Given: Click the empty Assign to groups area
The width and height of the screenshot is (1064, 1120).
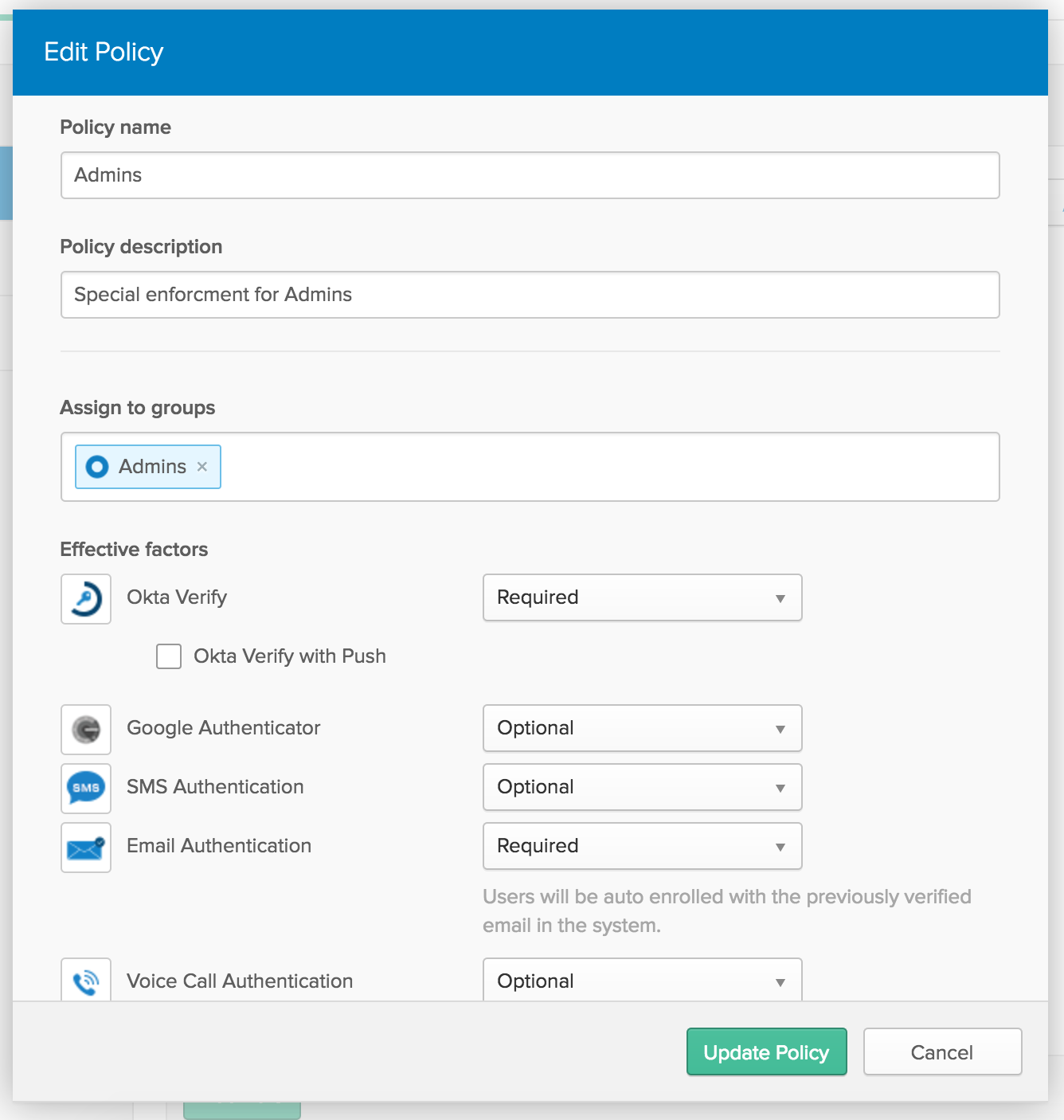Looking at the screenshot, I should click(605, 467).
